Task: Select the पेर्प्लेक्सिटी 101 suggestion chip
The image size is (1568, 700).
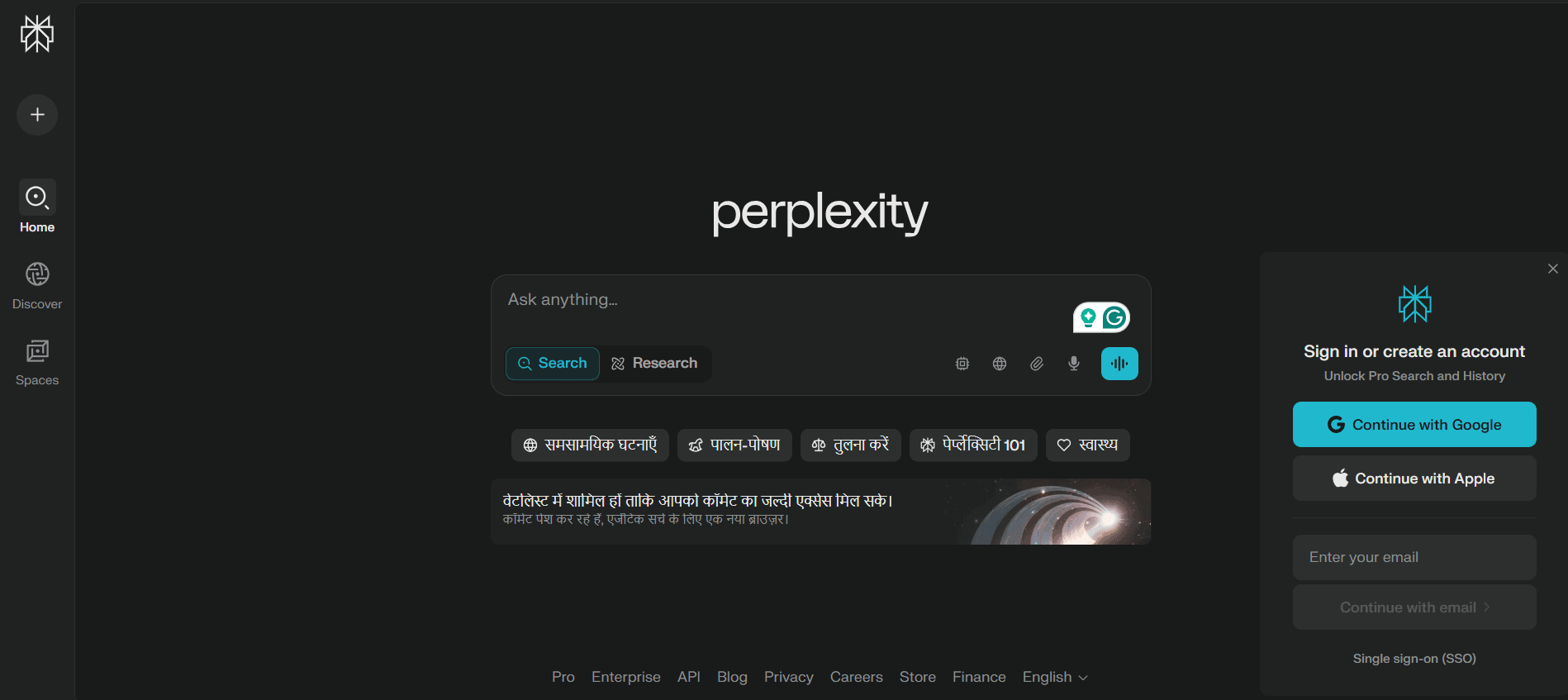Action: pyautogui.click(x=973, y=445)
